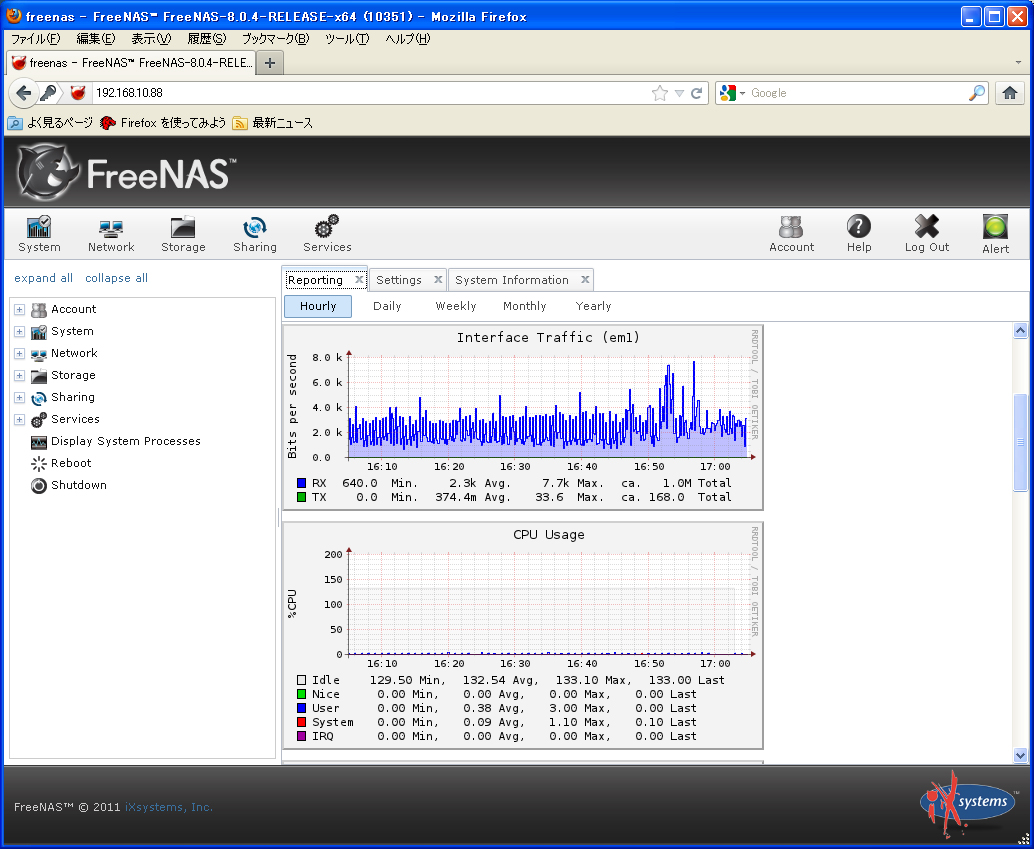Click the Network icon in the tree
Image resolution: width=1034 pixels, height=849 pixels.
pos(39,354)
